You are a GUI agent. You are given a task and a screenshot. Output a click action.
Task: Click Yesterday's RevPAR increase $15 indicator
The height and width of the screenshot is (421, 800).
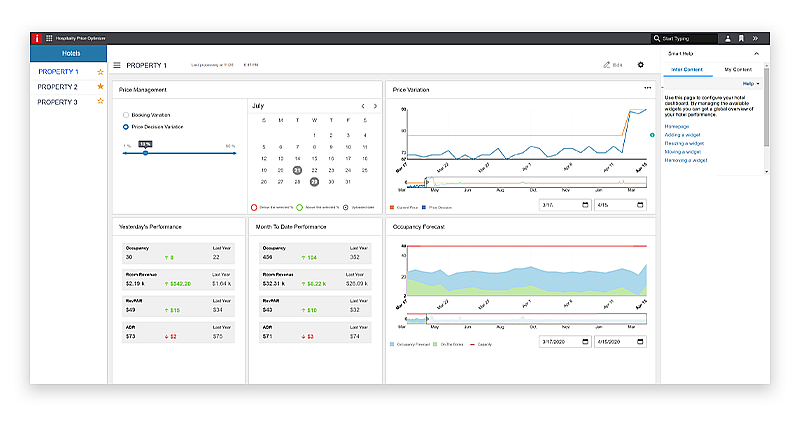point(172,310)
